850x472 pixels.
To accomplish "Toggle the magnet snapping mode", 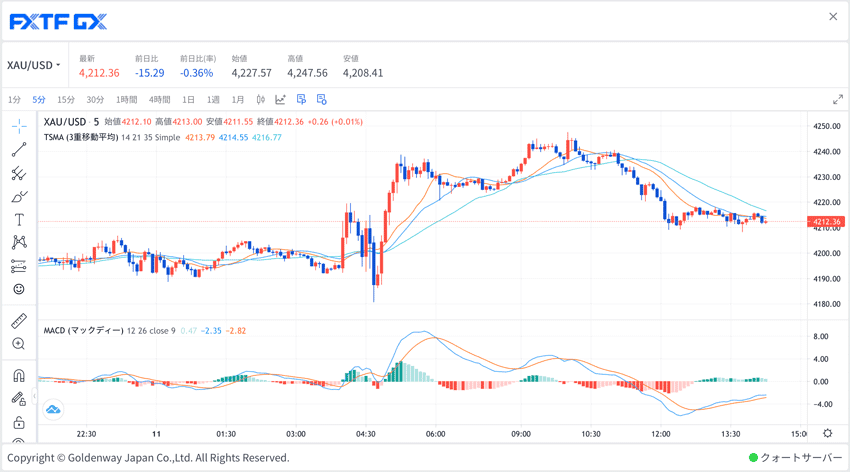I will point(19,376).
